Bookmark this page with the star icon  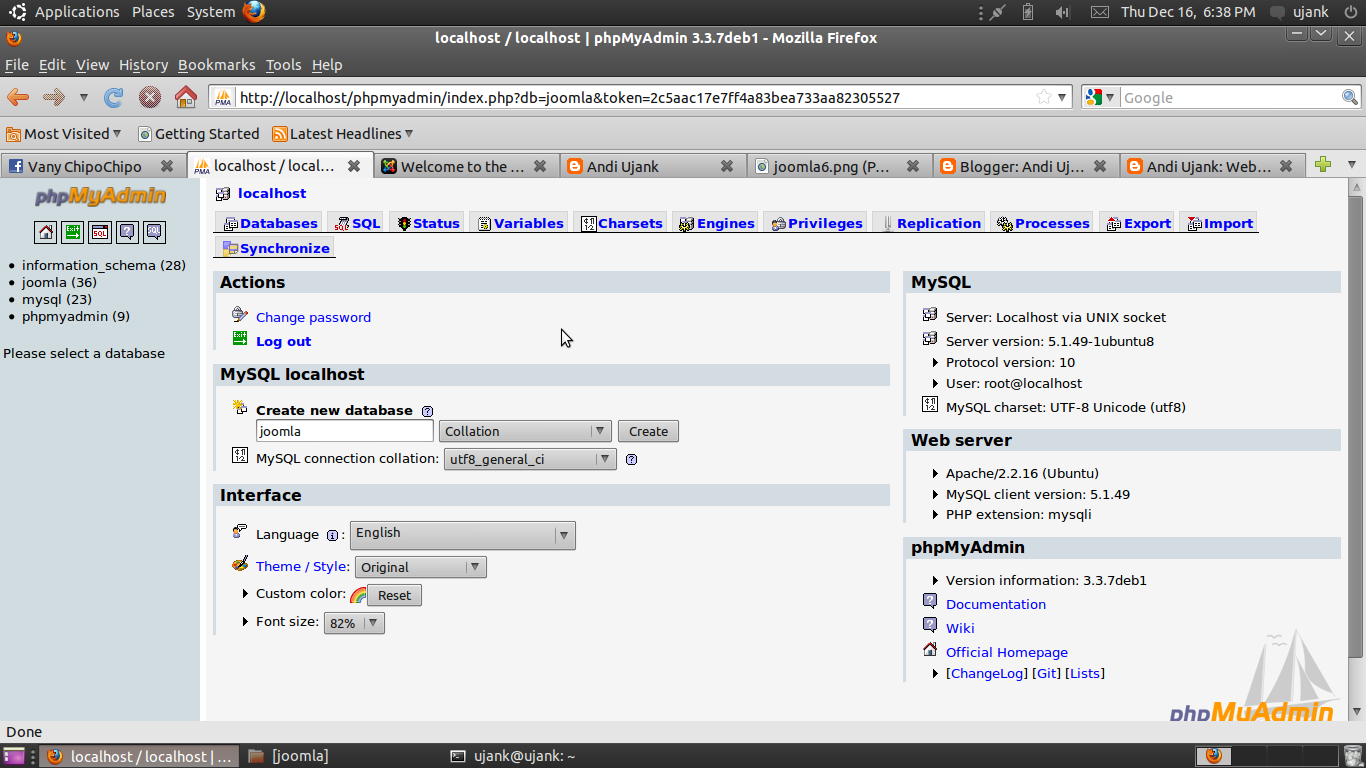pyautogui.click(x=1044, y=97)
